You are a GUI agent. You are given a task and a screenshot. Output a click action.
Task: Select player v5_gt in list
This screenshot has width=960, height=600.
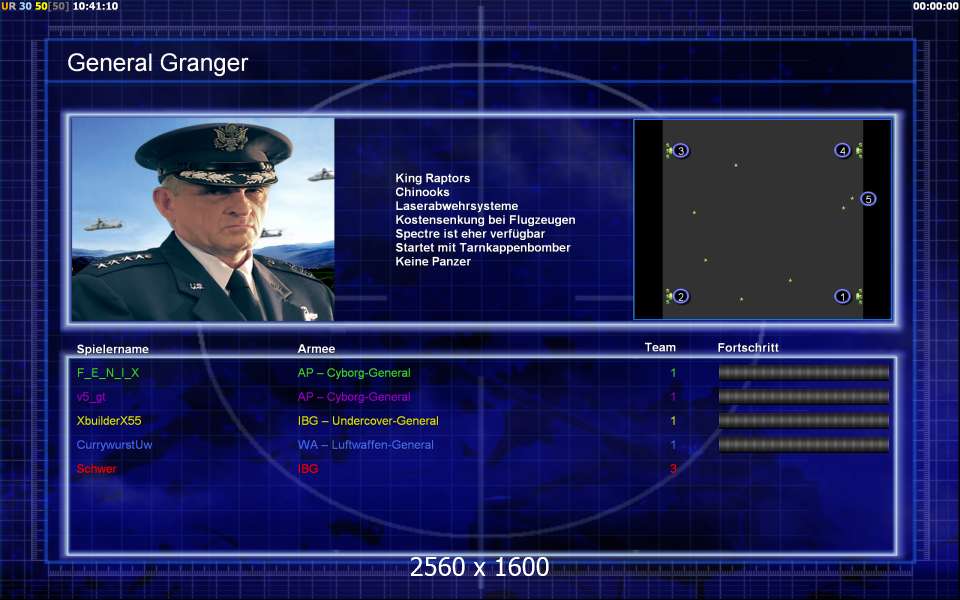tap(91, 397)
